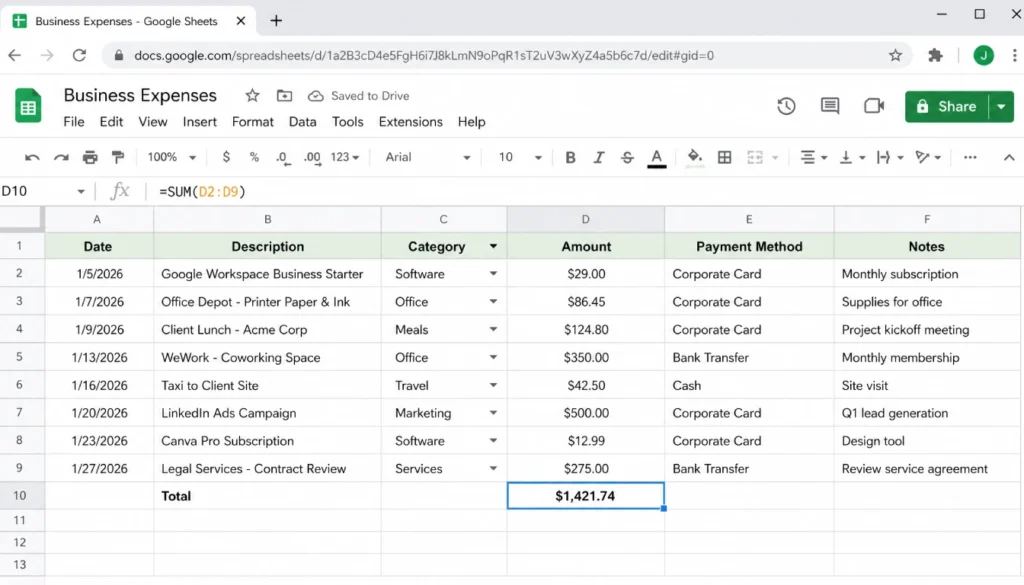This screenshot has height=585, width=1024.
Task: Open text rotation dropdown
Action: coord(928,157)
